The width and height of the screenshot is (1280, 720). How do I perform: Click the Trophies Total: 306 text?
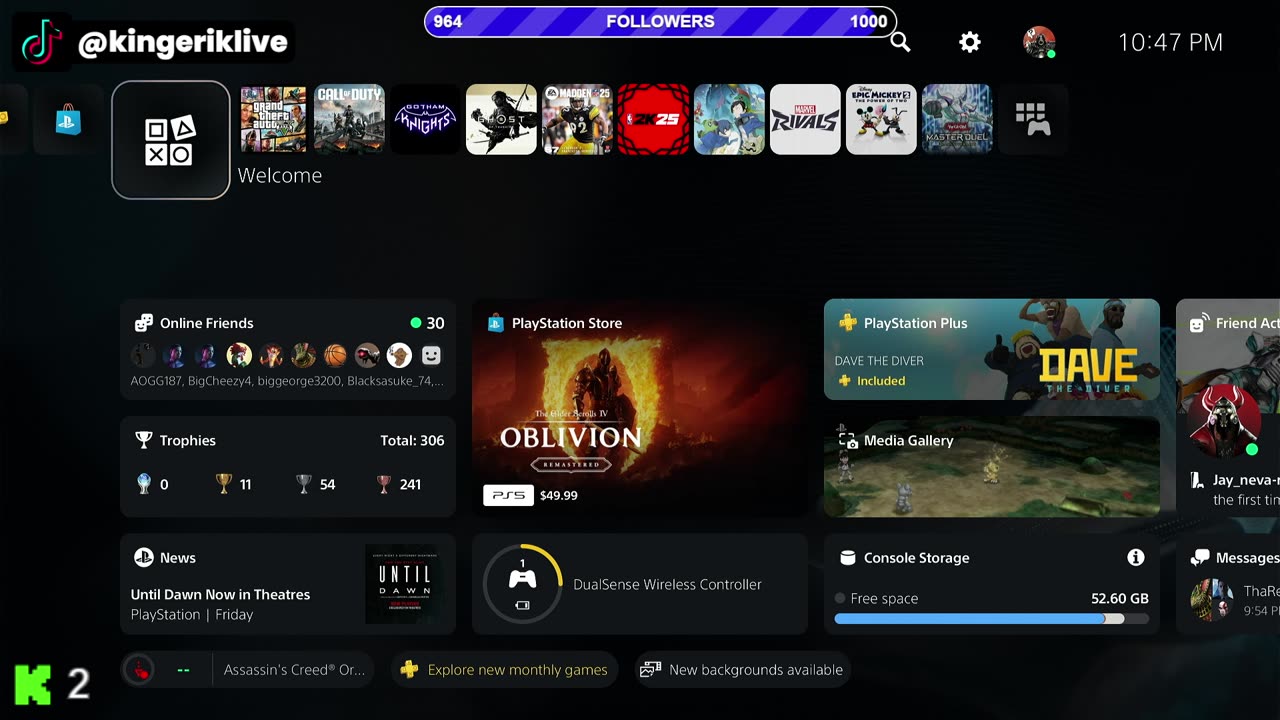coord(412,440)
